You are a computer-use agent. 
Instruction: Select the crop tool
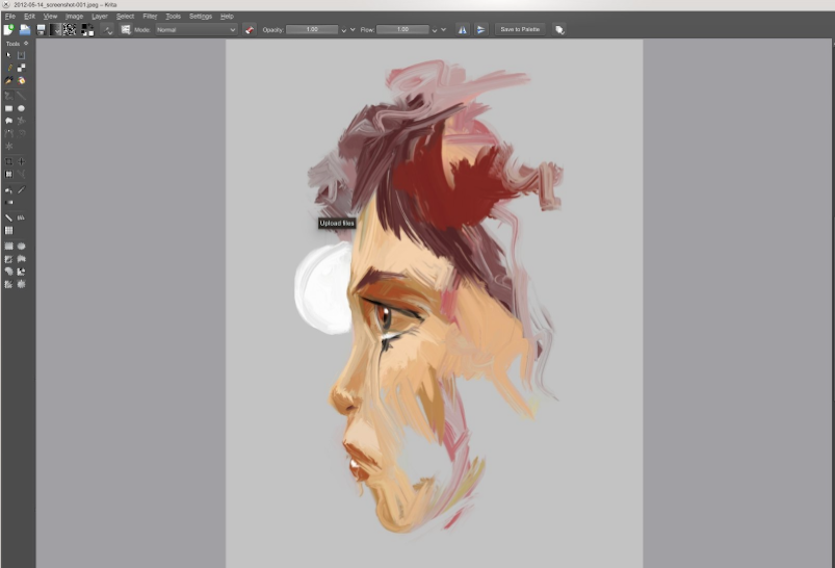[9, 161]
